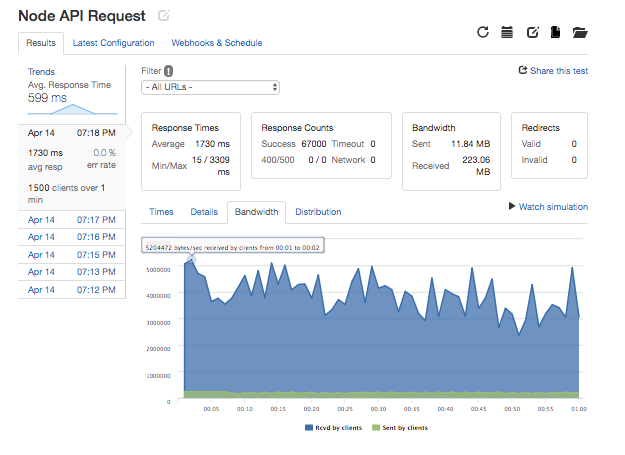Click the play icon for simulation
Screen dimensions: 625x455
pos(512,206)
